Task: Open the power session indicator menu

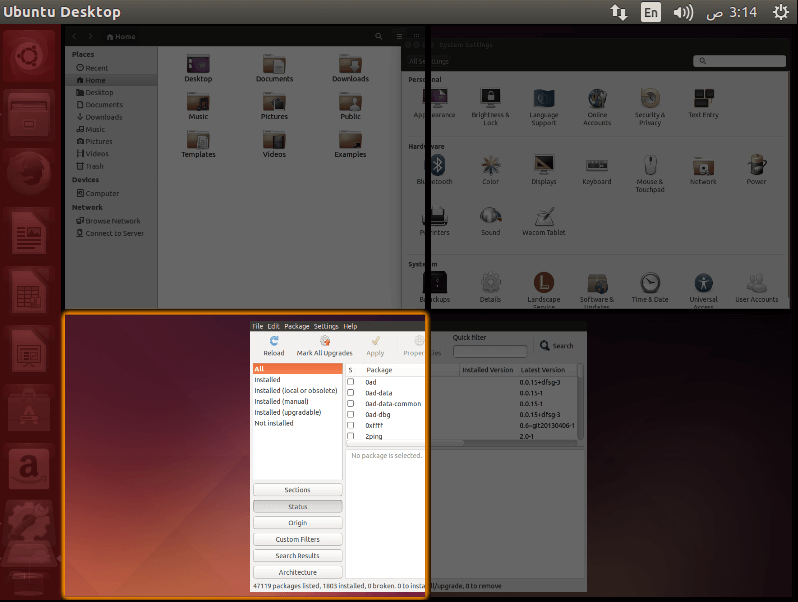Action: (x=781, y=12)
